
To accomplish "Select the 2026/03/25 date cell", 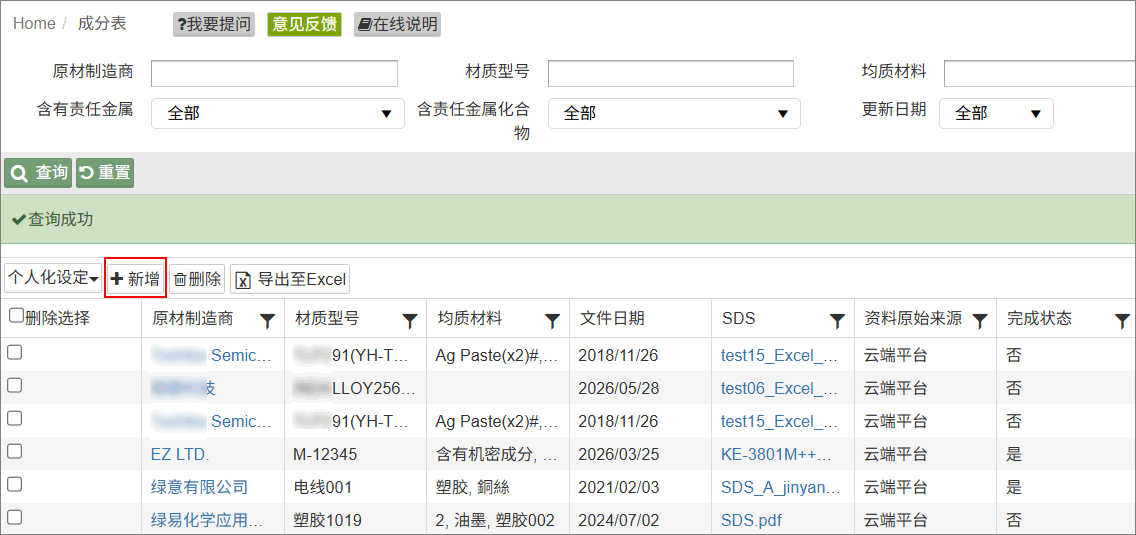I will coord(619,455).
